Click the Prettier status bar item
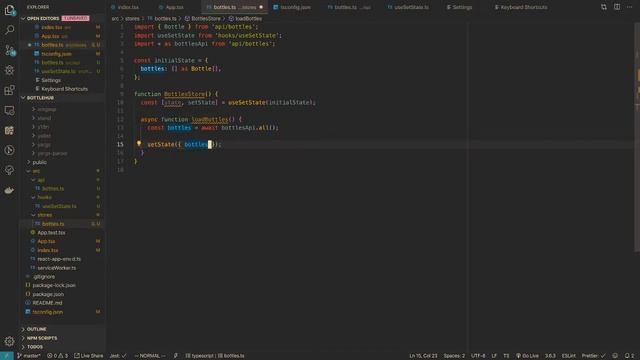Screen dimensions: 640x360 point(593,356)
